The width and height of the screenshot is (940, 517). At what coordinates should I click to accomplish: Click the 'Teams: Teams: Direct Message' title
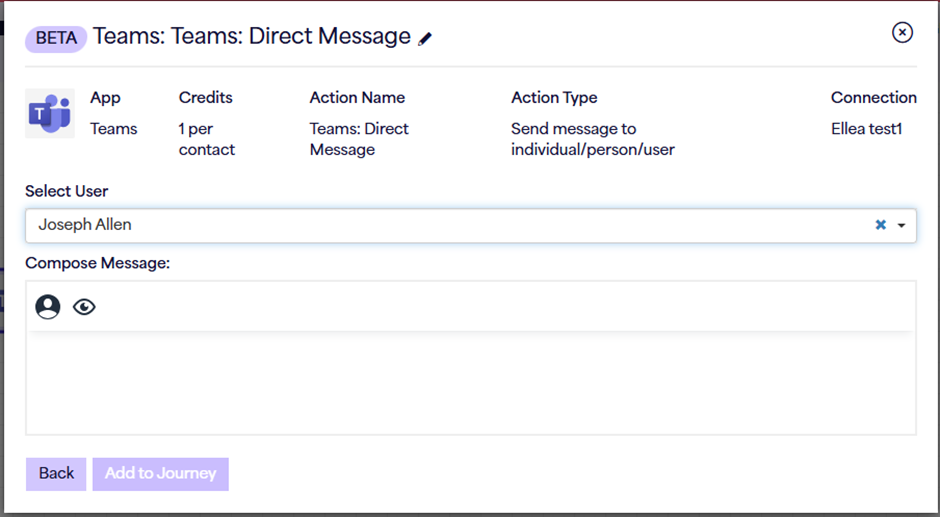click(x=252, y=36)
